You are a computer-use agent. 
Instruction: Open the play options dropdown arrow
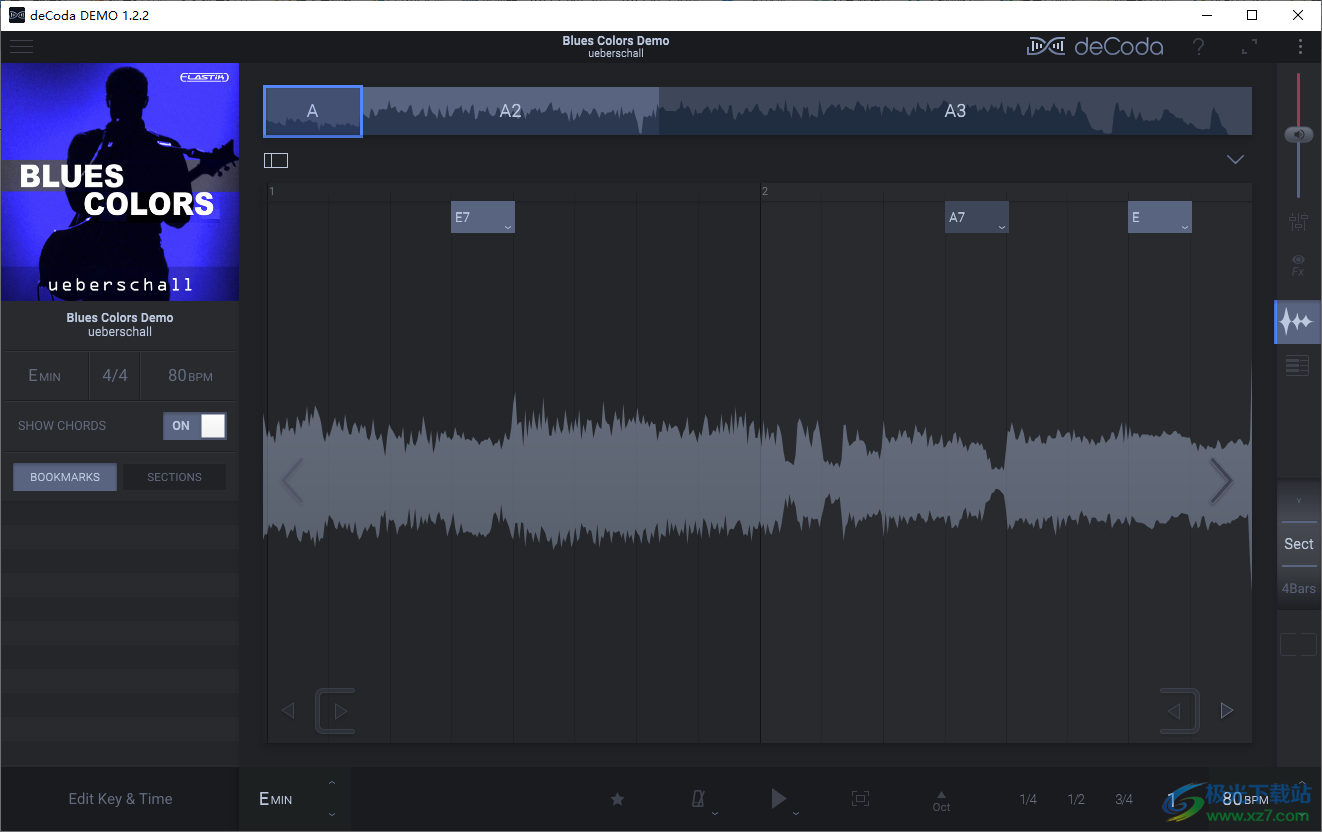795,814
